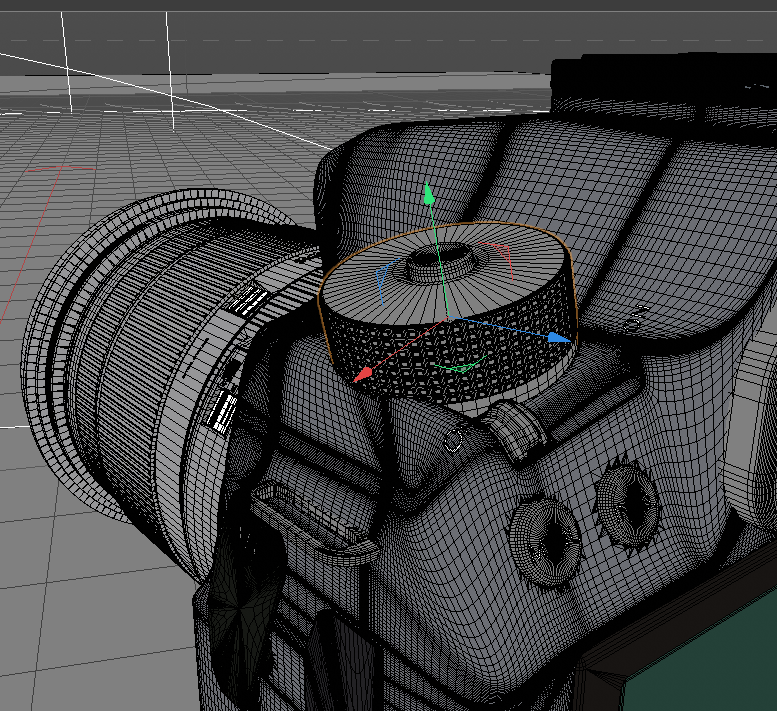
Task: Select the small lever below the orange-outlined dial
Action: (516, 431)
